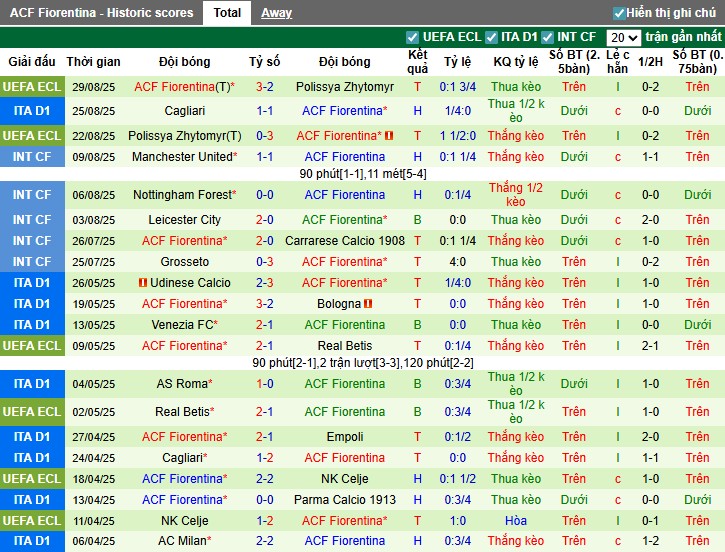Open the 20 recent matches dropdown
This screenshot has width=725, height=552.
(x=623, y=37)
